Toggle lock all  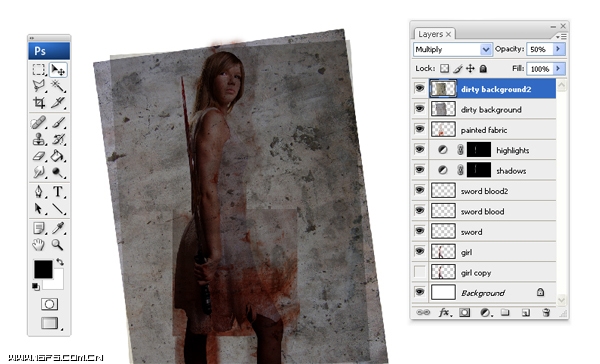click(x=483, y=69)
